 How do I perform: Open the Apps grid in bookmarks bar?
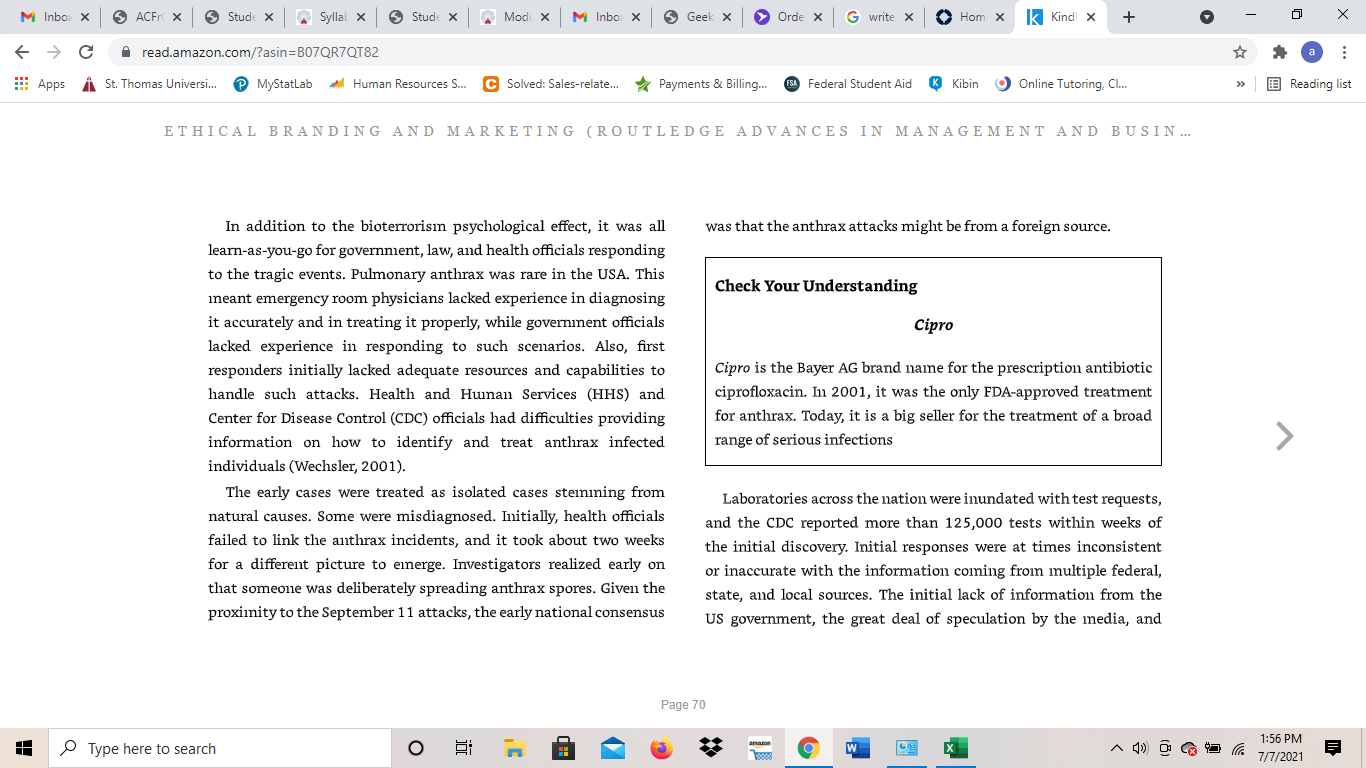pyautogui.click(x=40, y=84)
